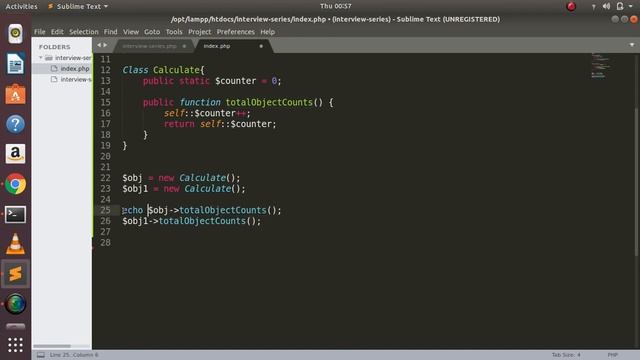
Task: Open the Goto menu
Action: click(x=152, y=32)
